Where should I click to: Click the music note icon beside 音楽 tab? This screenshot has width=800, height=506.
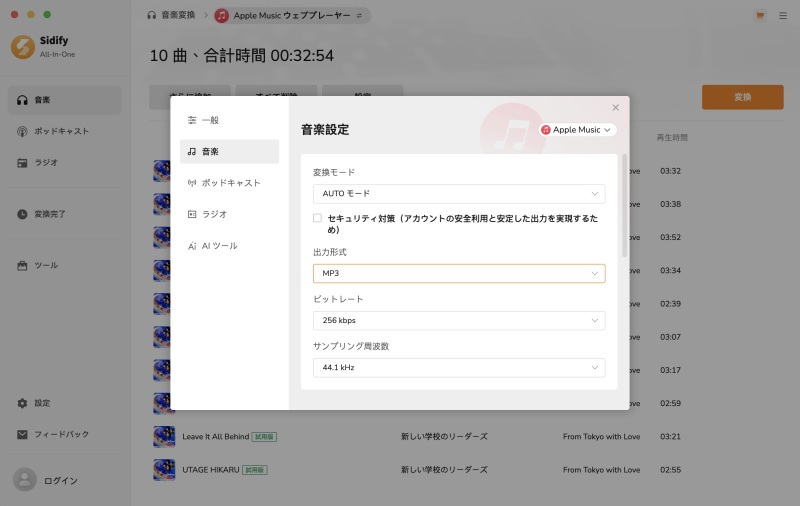point(192,151)
